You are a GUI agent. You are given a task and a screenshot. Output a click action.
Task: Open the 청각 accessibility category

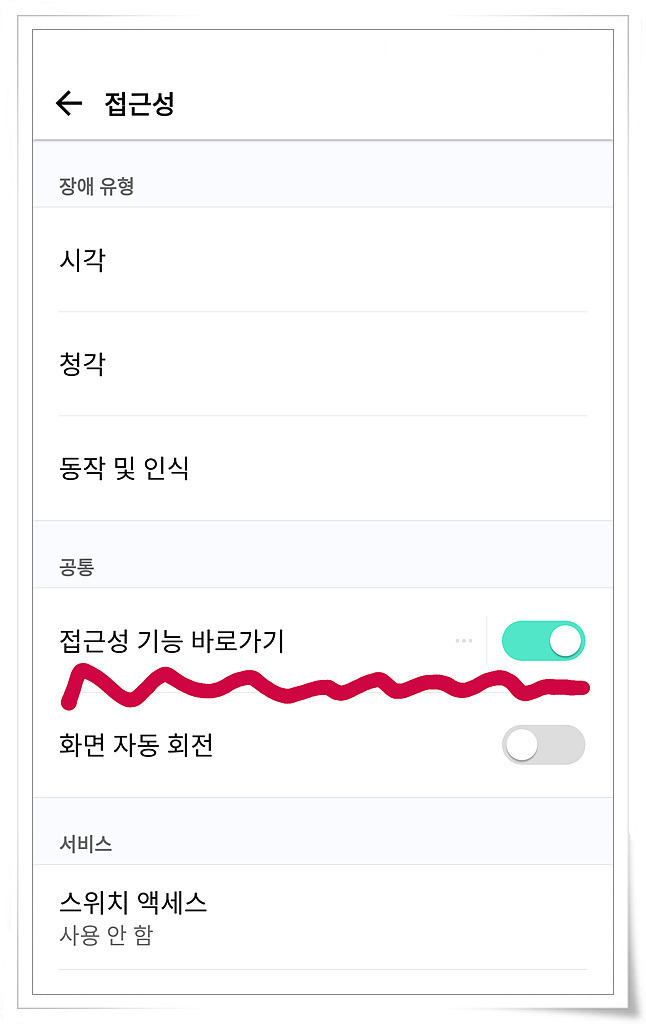tap(323, 364)
